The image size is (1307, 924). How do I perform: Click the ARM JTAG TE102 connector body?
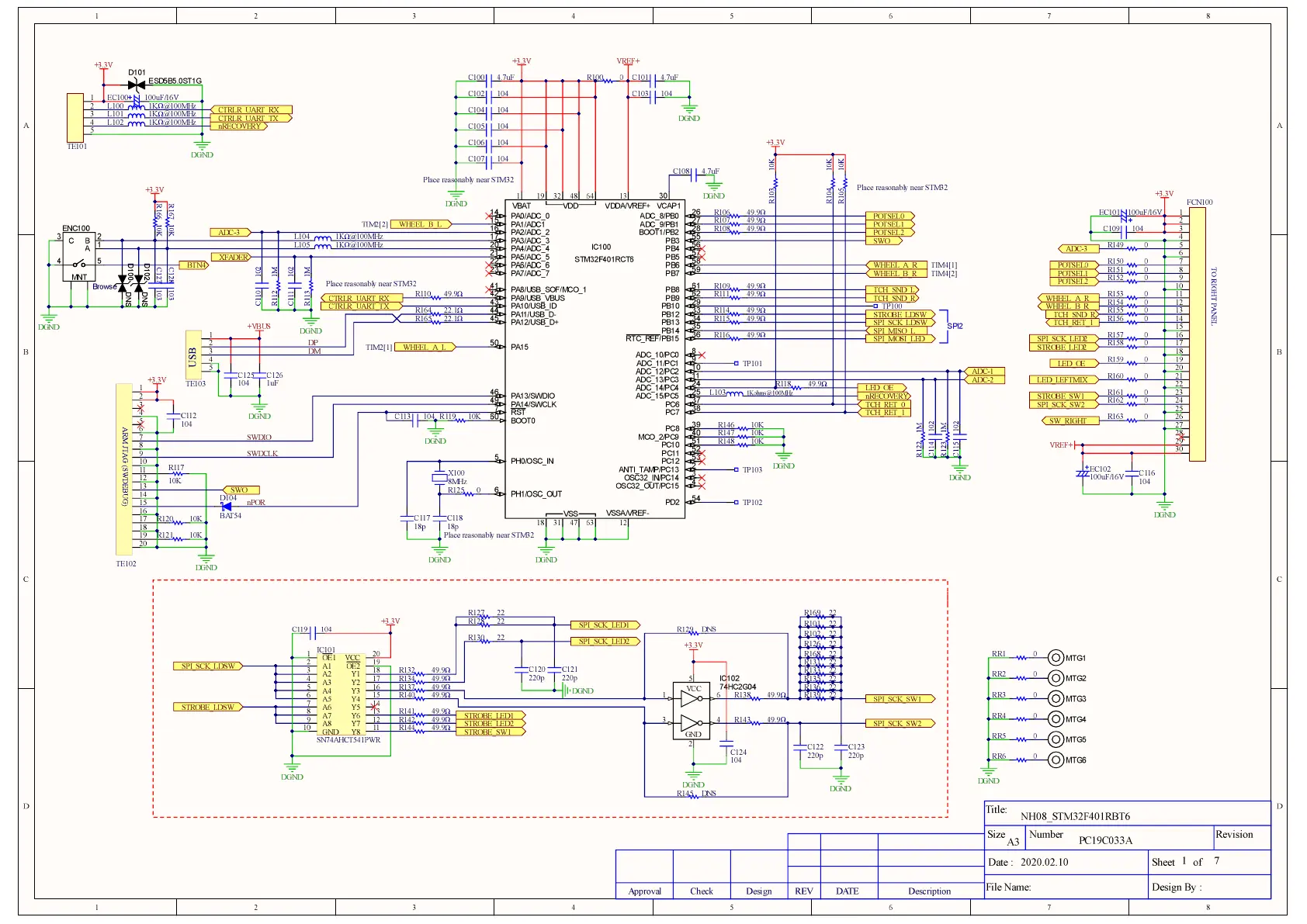pyautogui.click(x=124, y=469)
